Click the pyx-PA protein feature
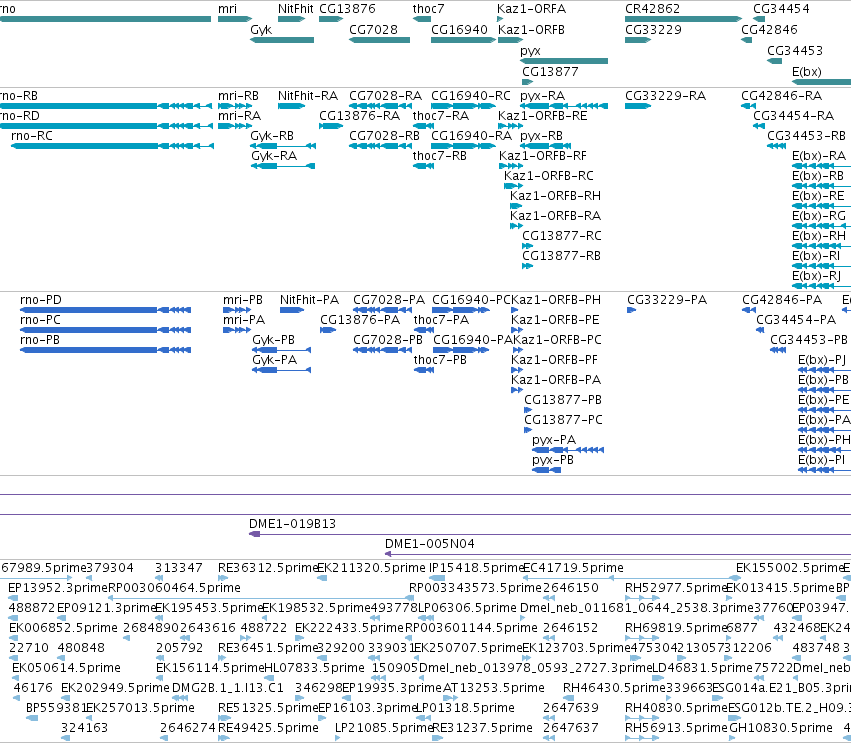 pyautogui.click(x=568, y=450)
